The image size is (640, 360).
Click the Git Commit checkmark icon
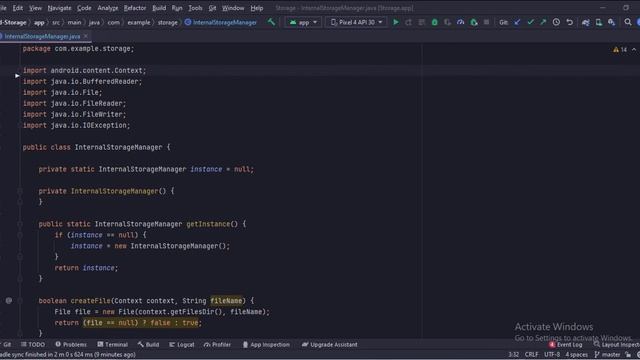(530, 22)
